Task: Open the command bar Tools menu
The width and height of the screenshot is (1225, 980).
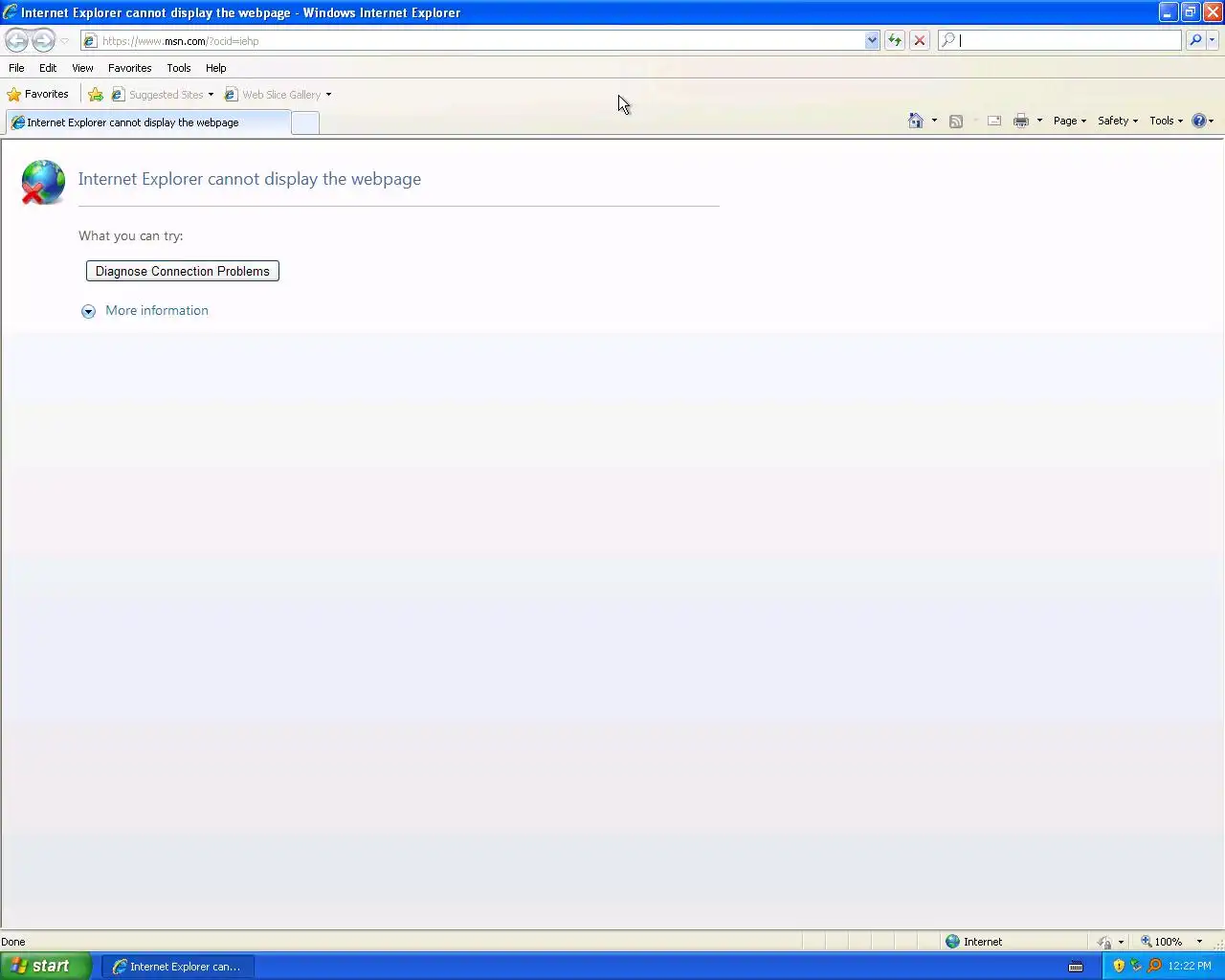Action: pos(1166,121)
